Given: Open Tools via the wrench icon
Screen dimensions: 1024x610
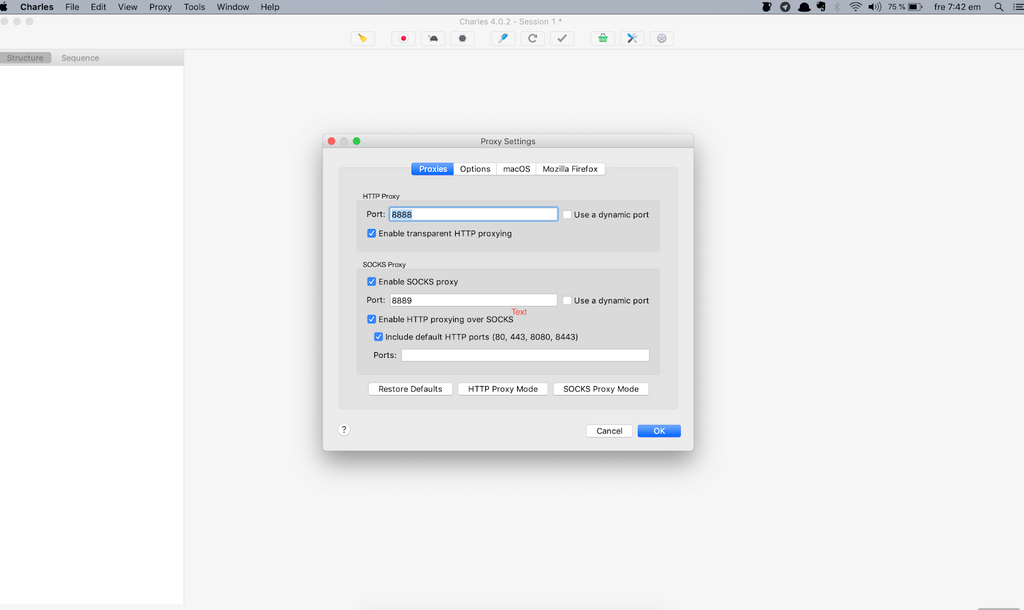Looking at the screenshot, I should click(x=632, y=39).
